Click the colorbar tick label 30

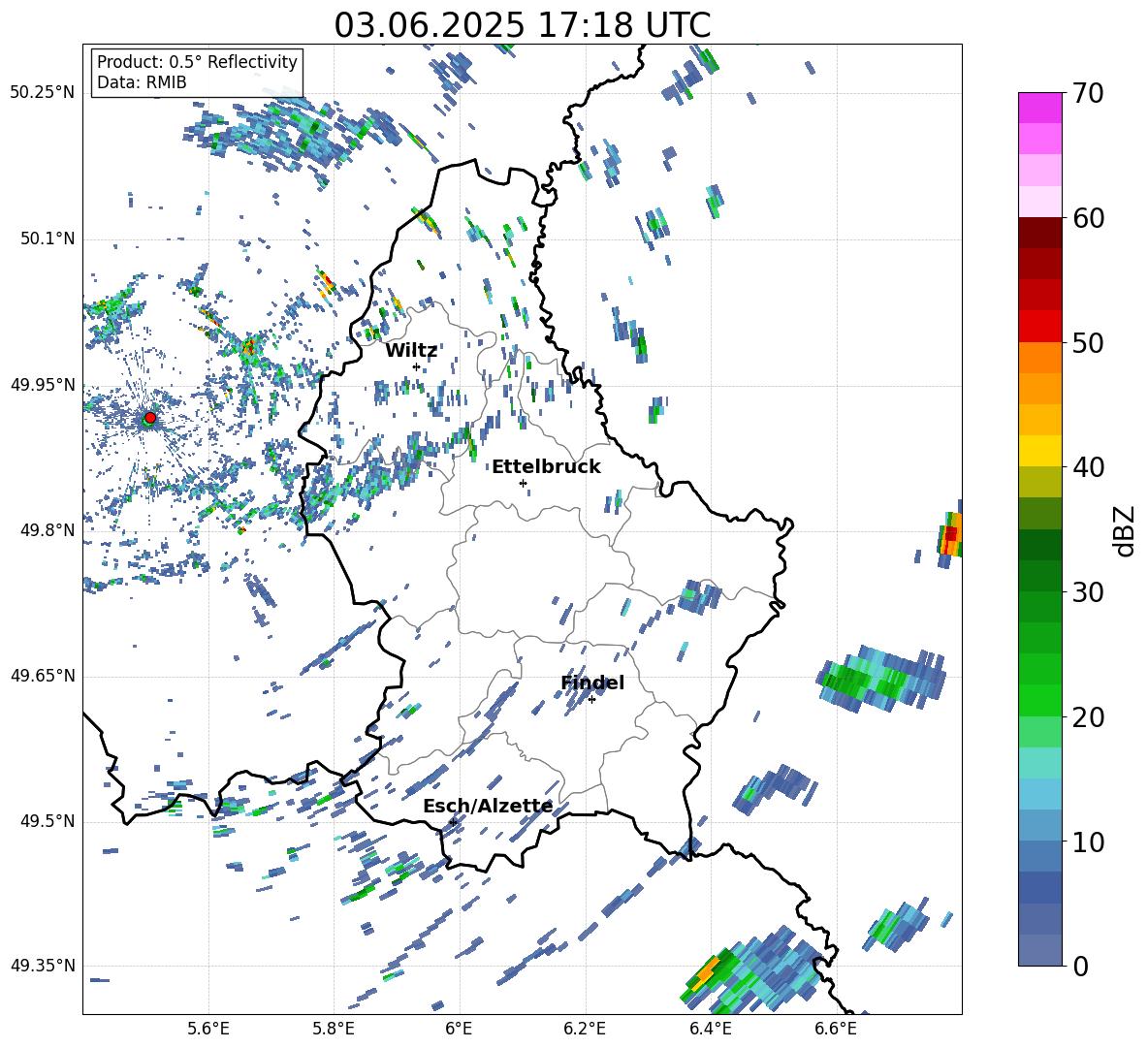point(1089,592)
